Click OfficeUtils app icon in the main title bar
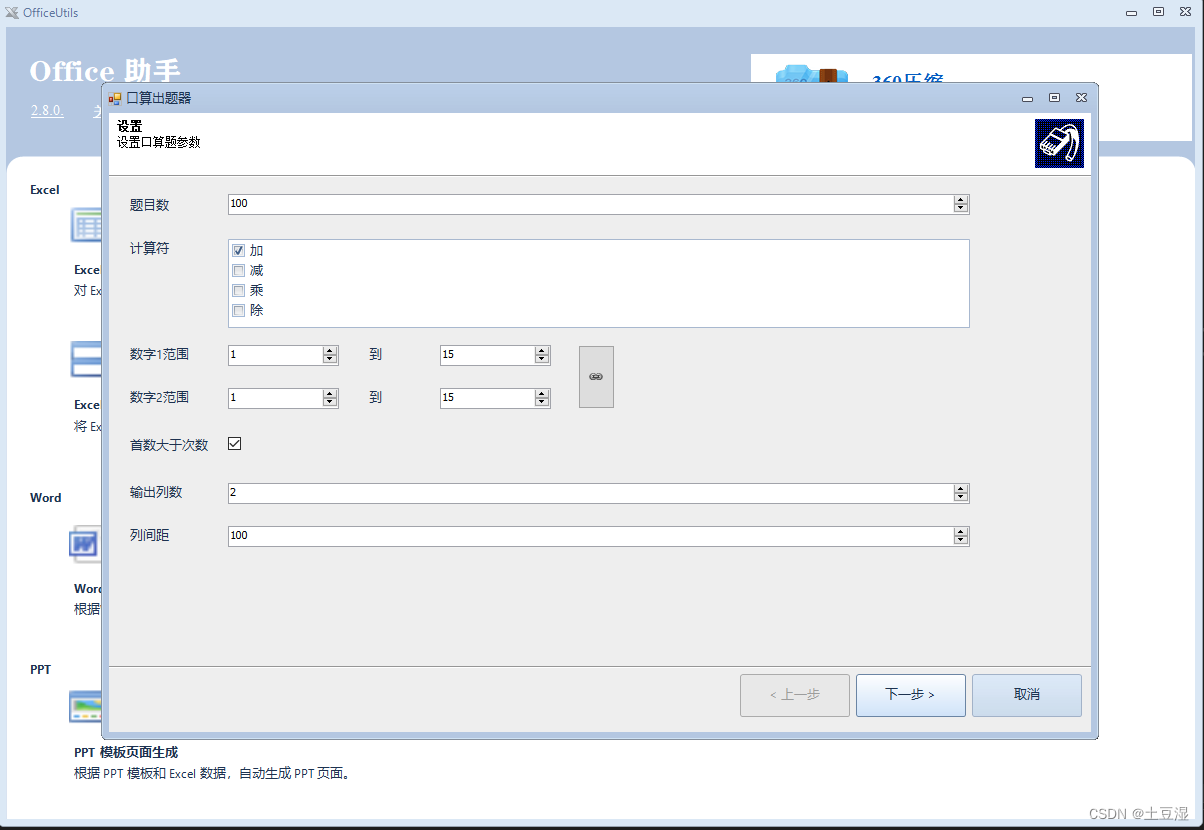 [12, 13]
